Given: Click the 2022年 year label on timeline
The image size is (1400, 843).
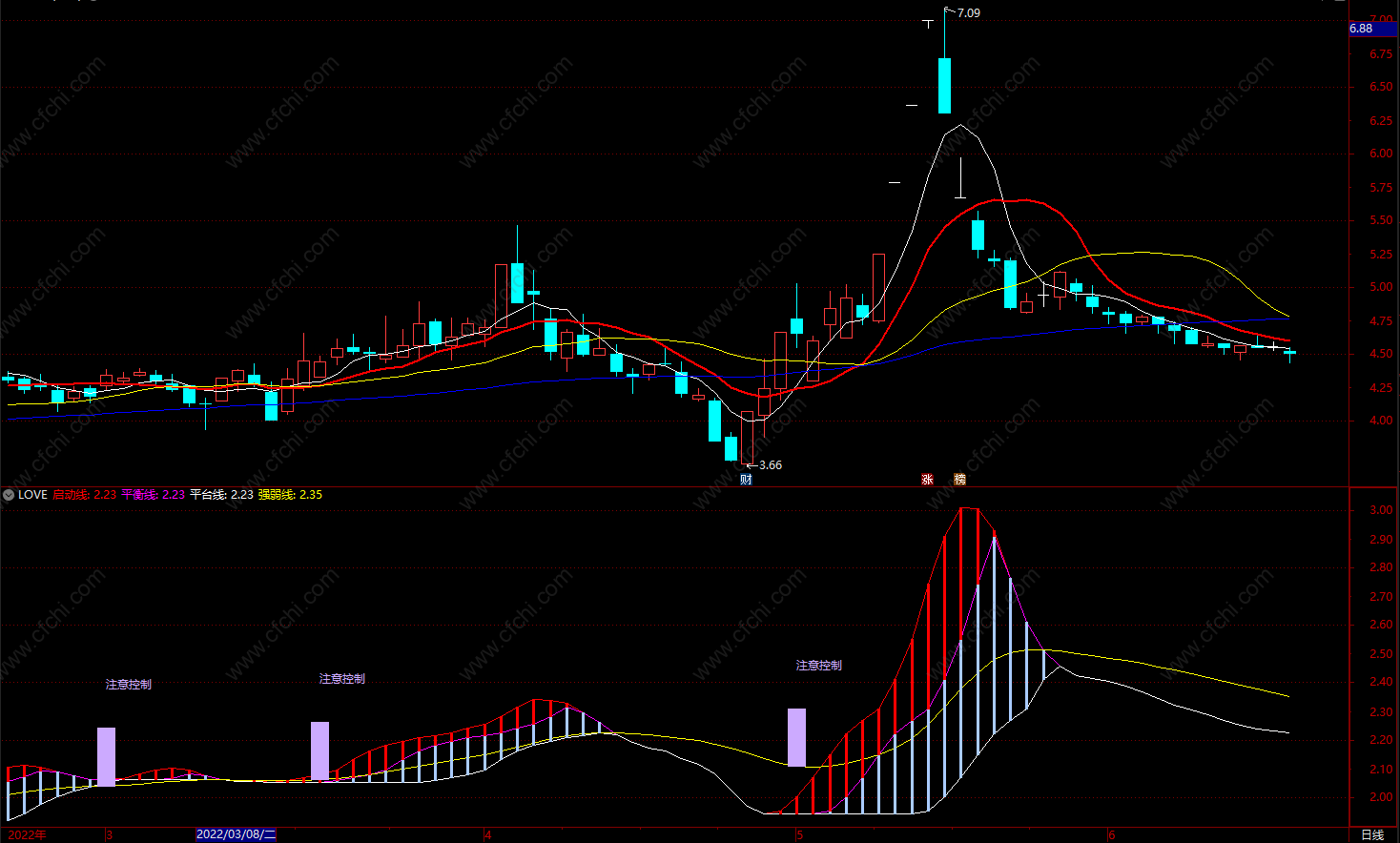Looking at the screenshot, I should [26, 834].
